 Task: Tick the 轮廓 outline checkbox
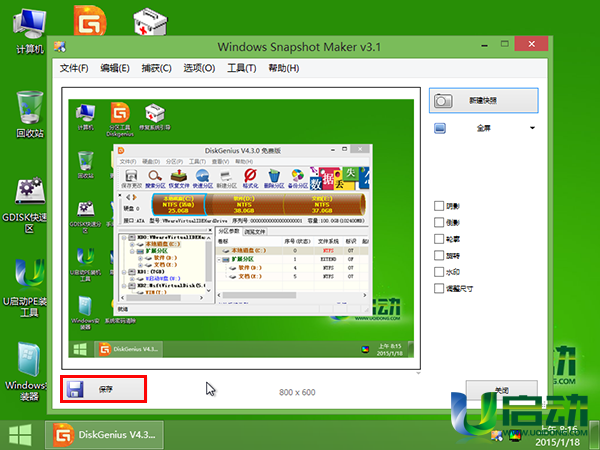(439, 239)
